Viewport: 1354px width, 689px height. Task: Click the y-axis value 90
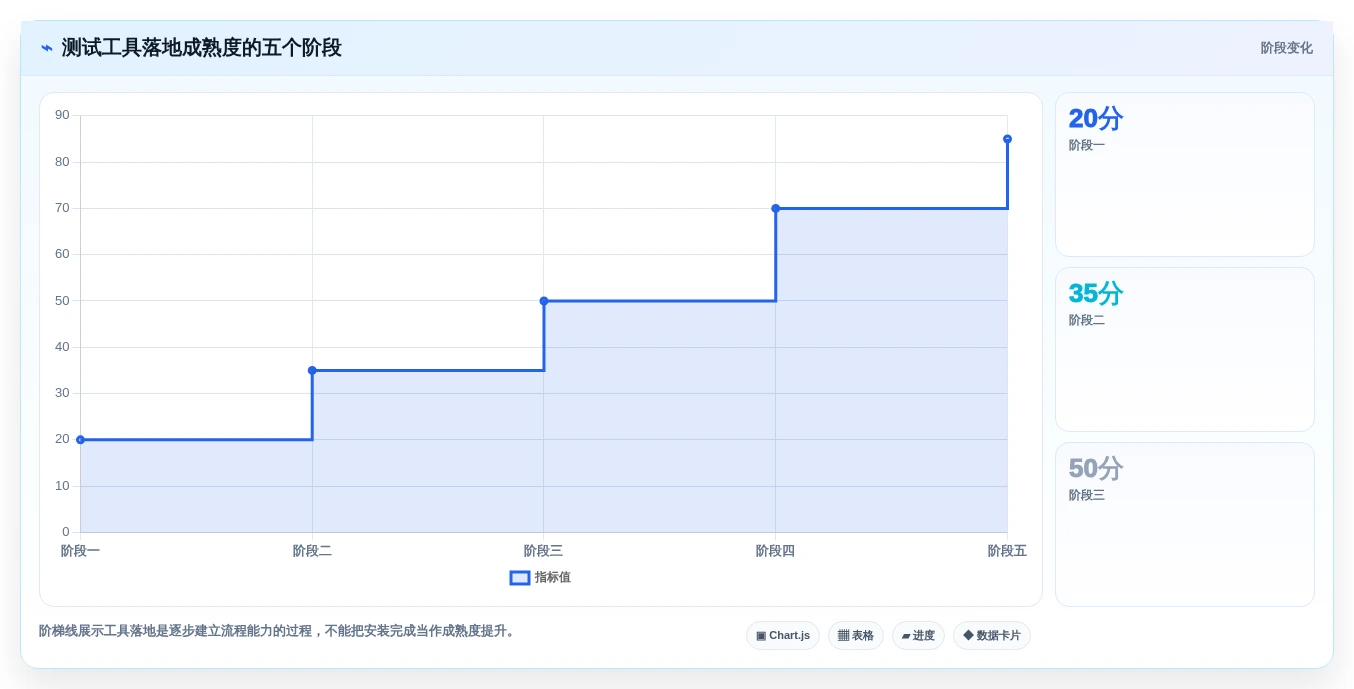point(62,115)
